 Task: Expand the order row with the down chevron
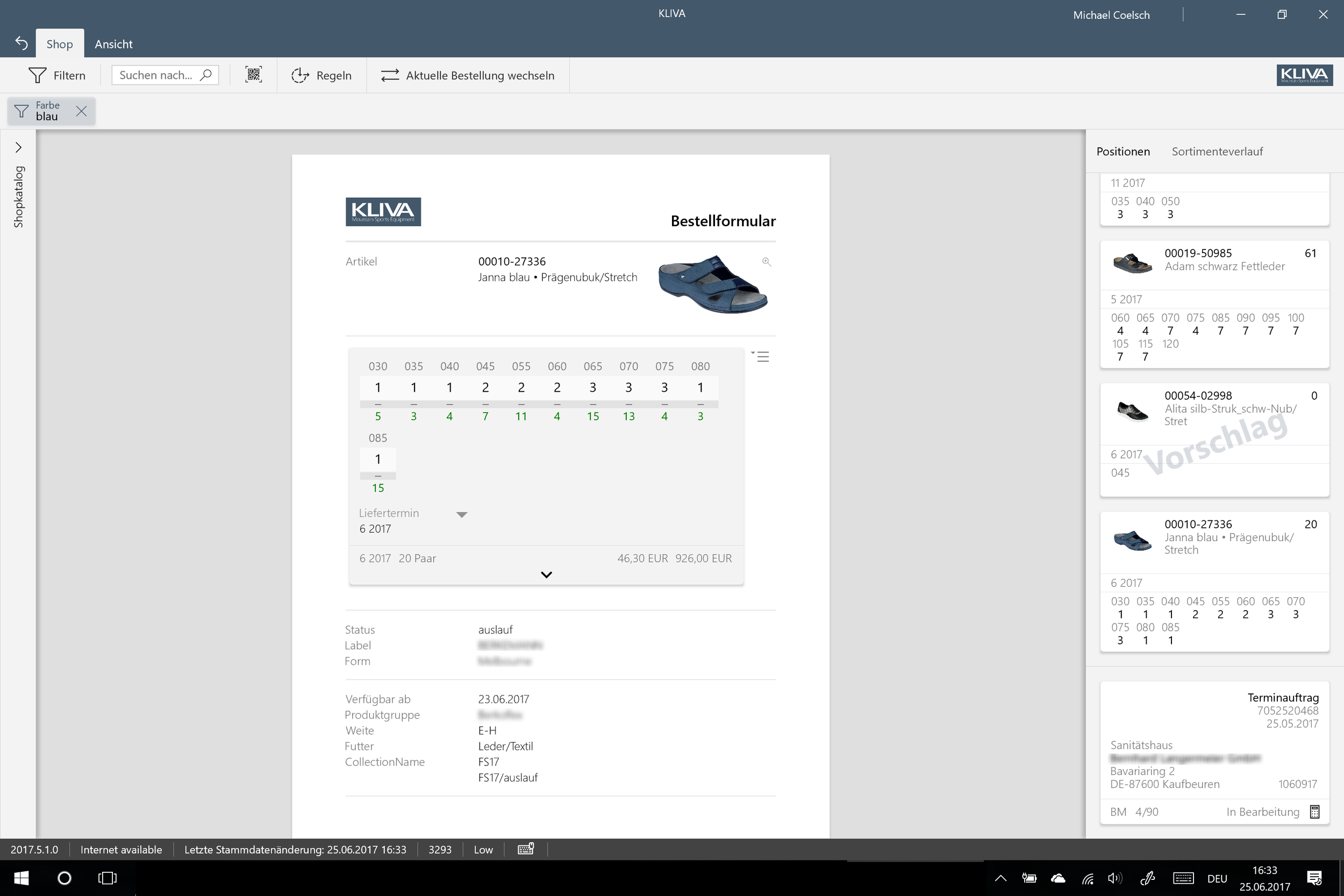click(x=546, y=574)
